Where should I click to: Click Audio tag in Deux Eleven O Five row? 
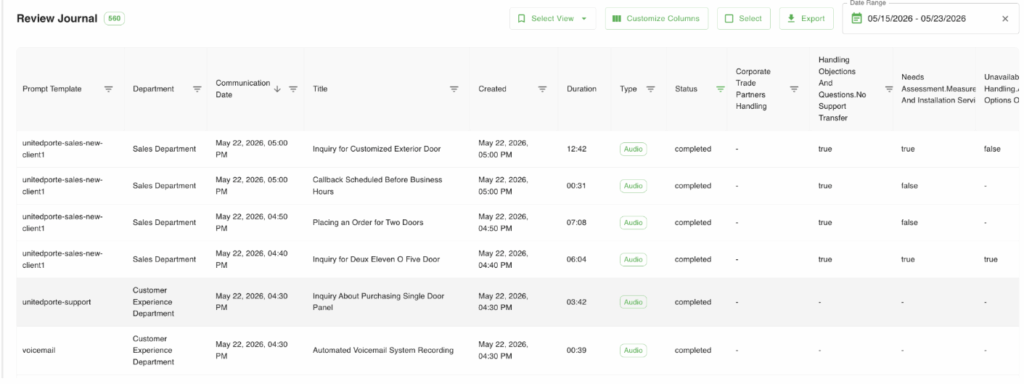coord(633,259)
